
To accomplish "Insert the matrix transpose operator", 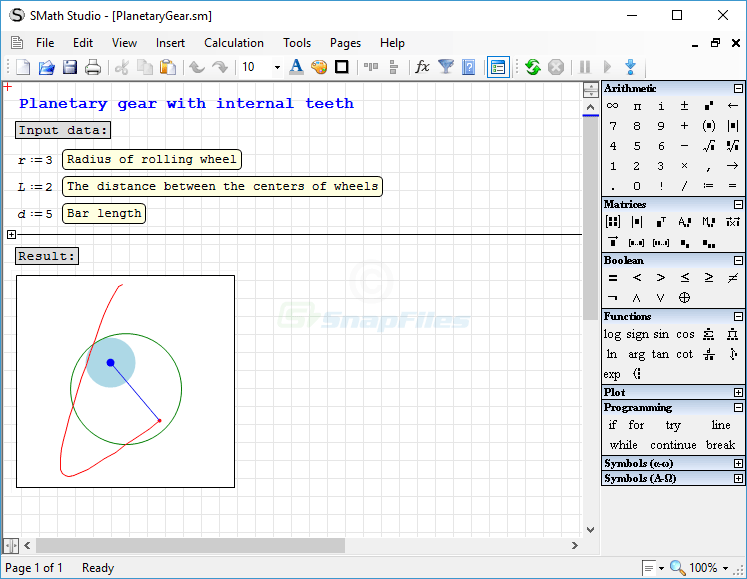I will [x=661, y=222].
